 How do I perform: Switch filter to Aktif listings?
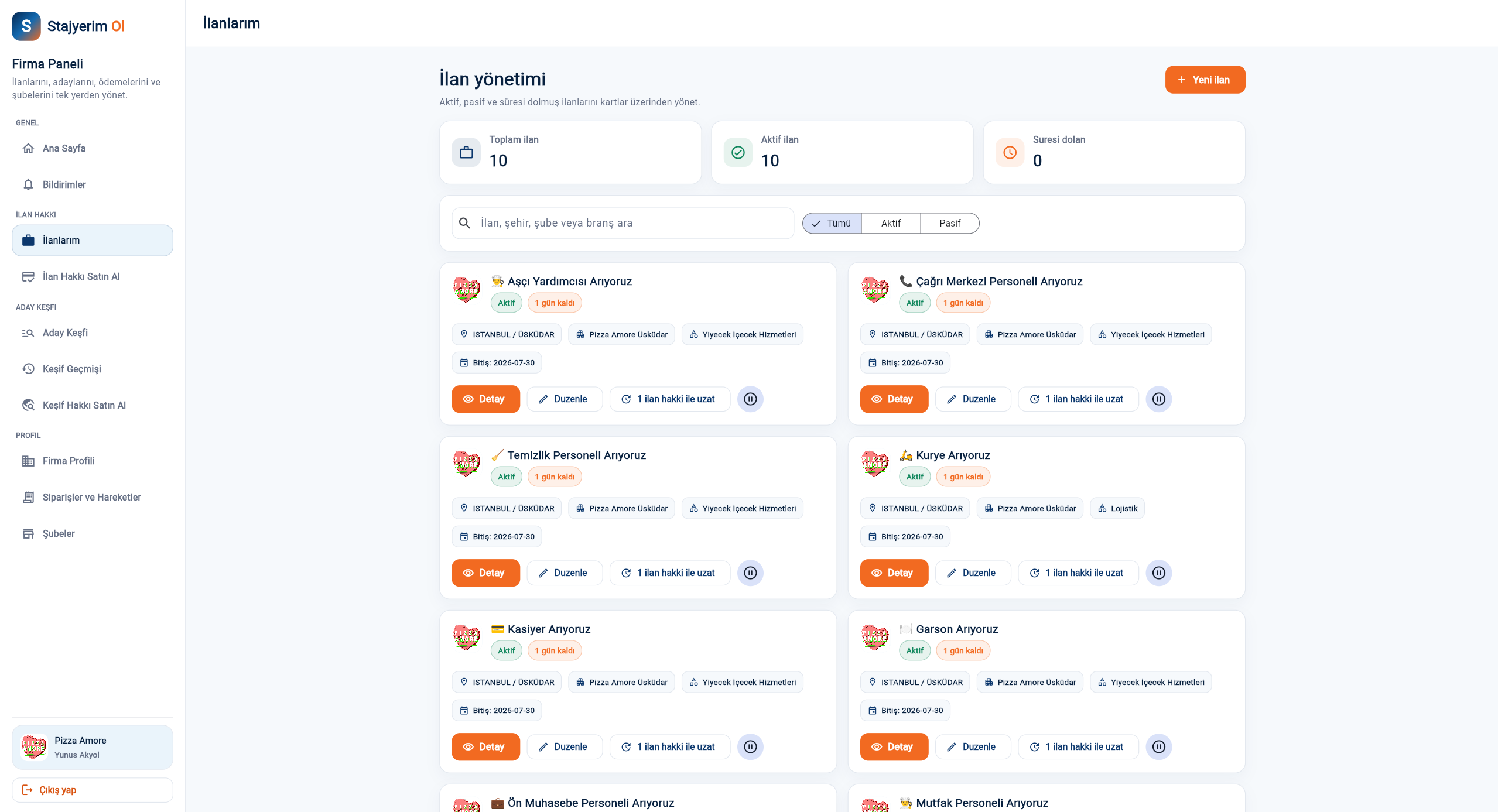coord(891,223)
